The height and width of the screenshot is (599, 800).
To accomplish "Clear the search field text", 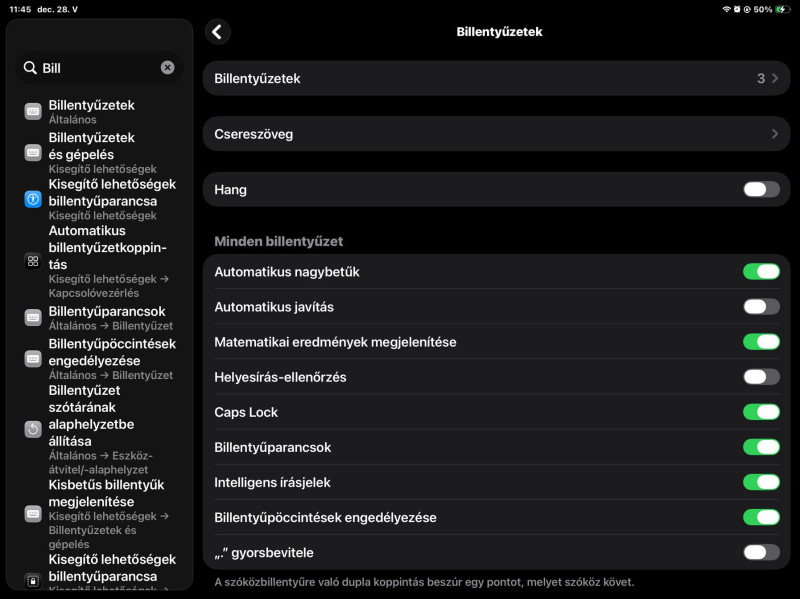I will click(167, 68).
